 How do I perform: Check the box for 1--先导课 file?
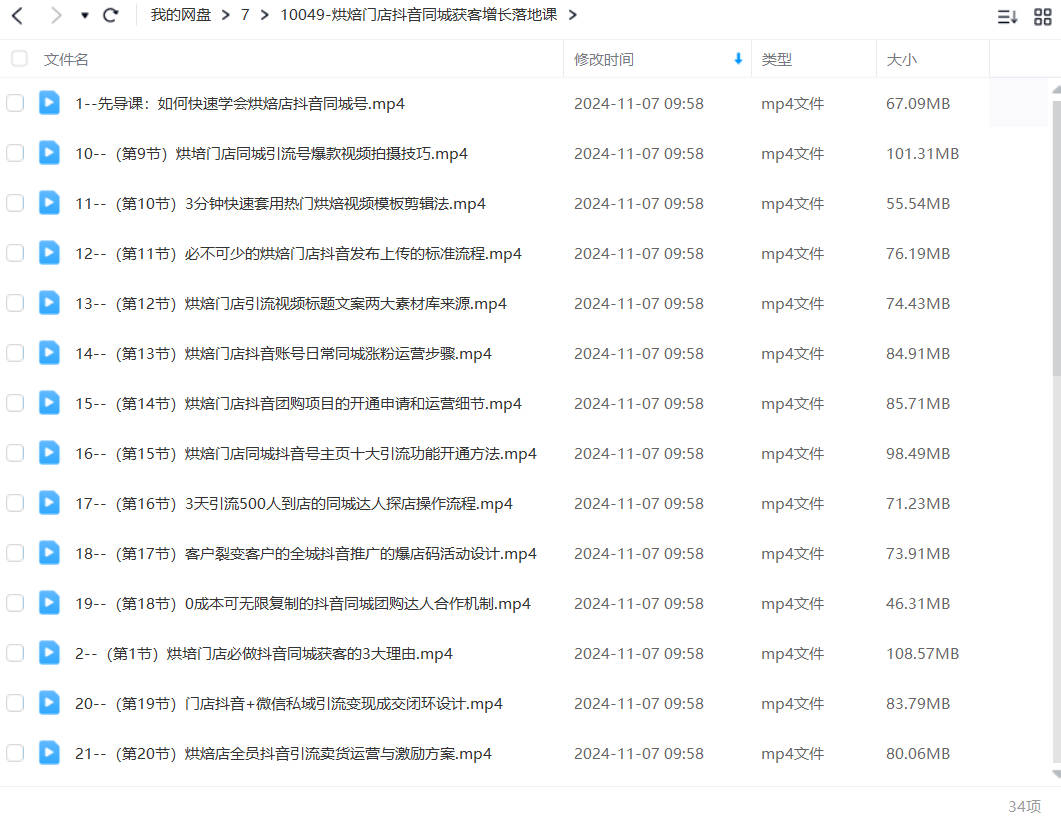coord(15,103)
